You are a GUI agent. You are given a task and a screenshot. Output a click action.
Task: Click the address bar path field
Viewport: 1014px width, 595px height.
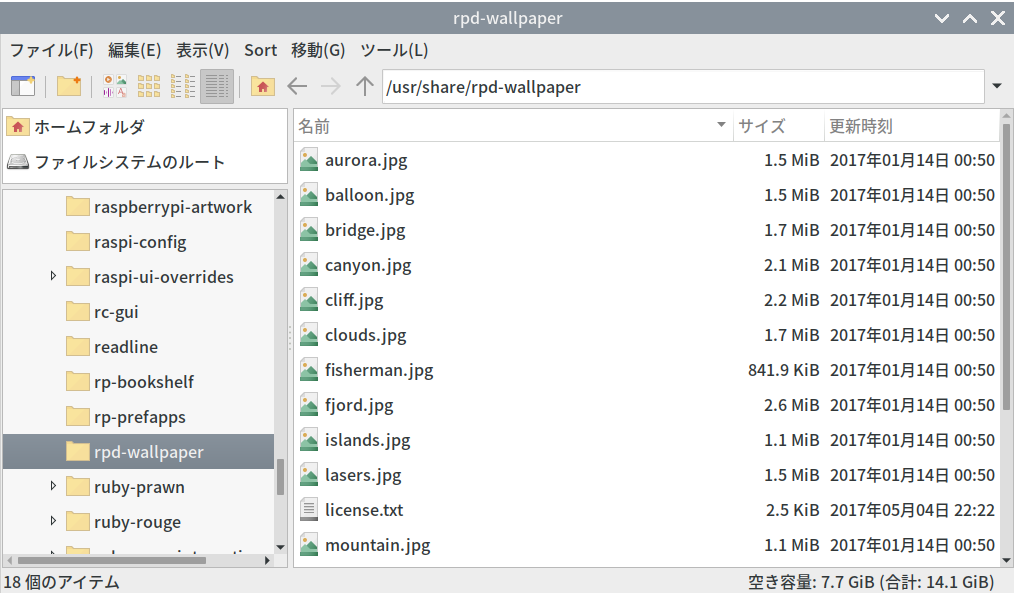680,87
